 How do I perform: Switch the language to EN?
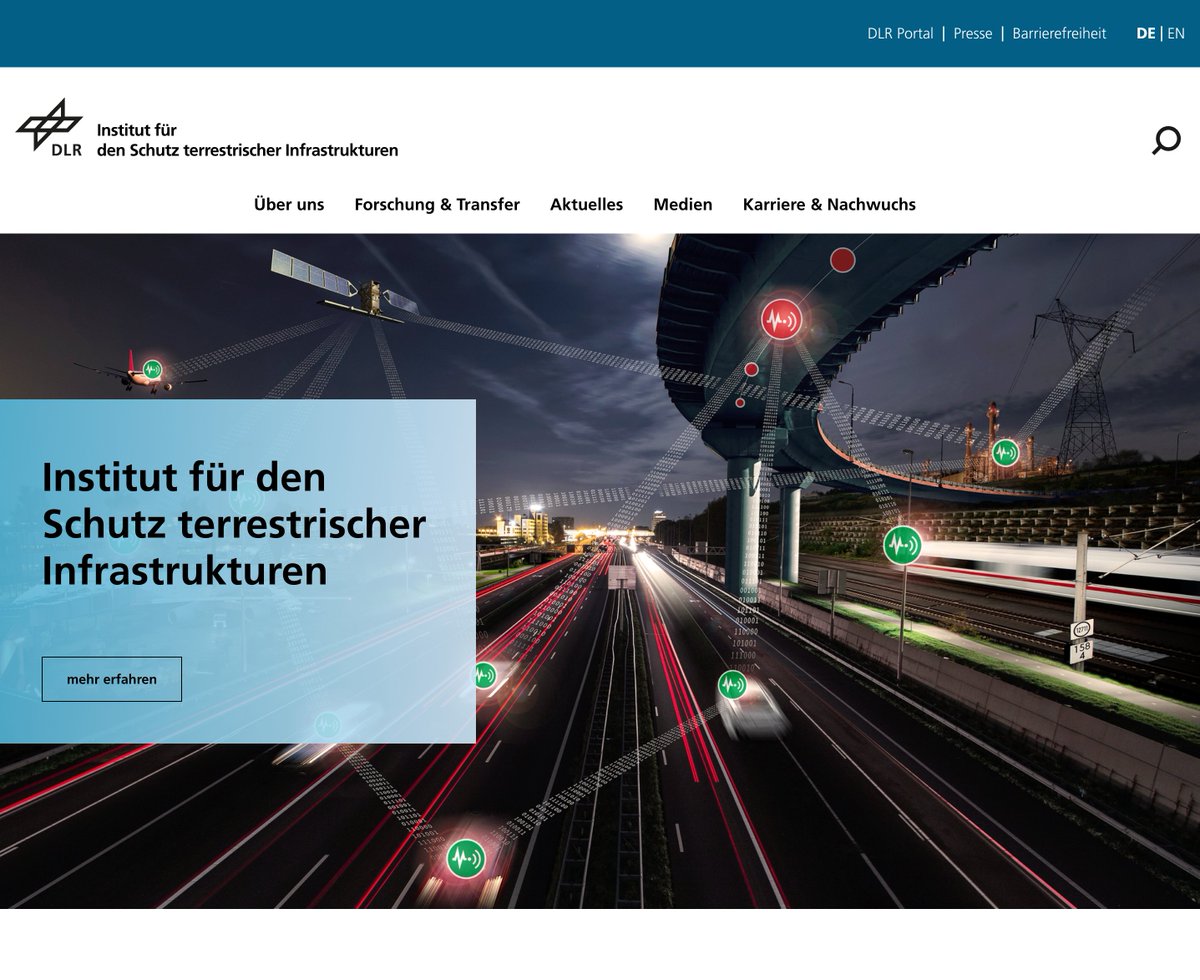click(x=1176, y=33)
